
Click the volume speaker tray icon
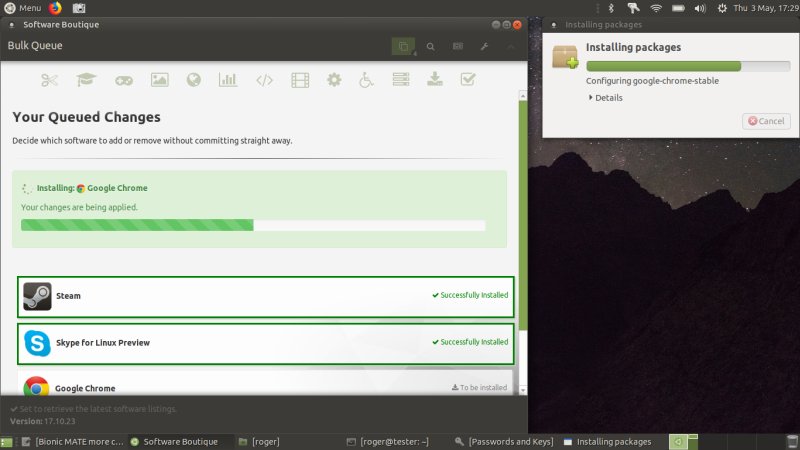coord(700,8)
